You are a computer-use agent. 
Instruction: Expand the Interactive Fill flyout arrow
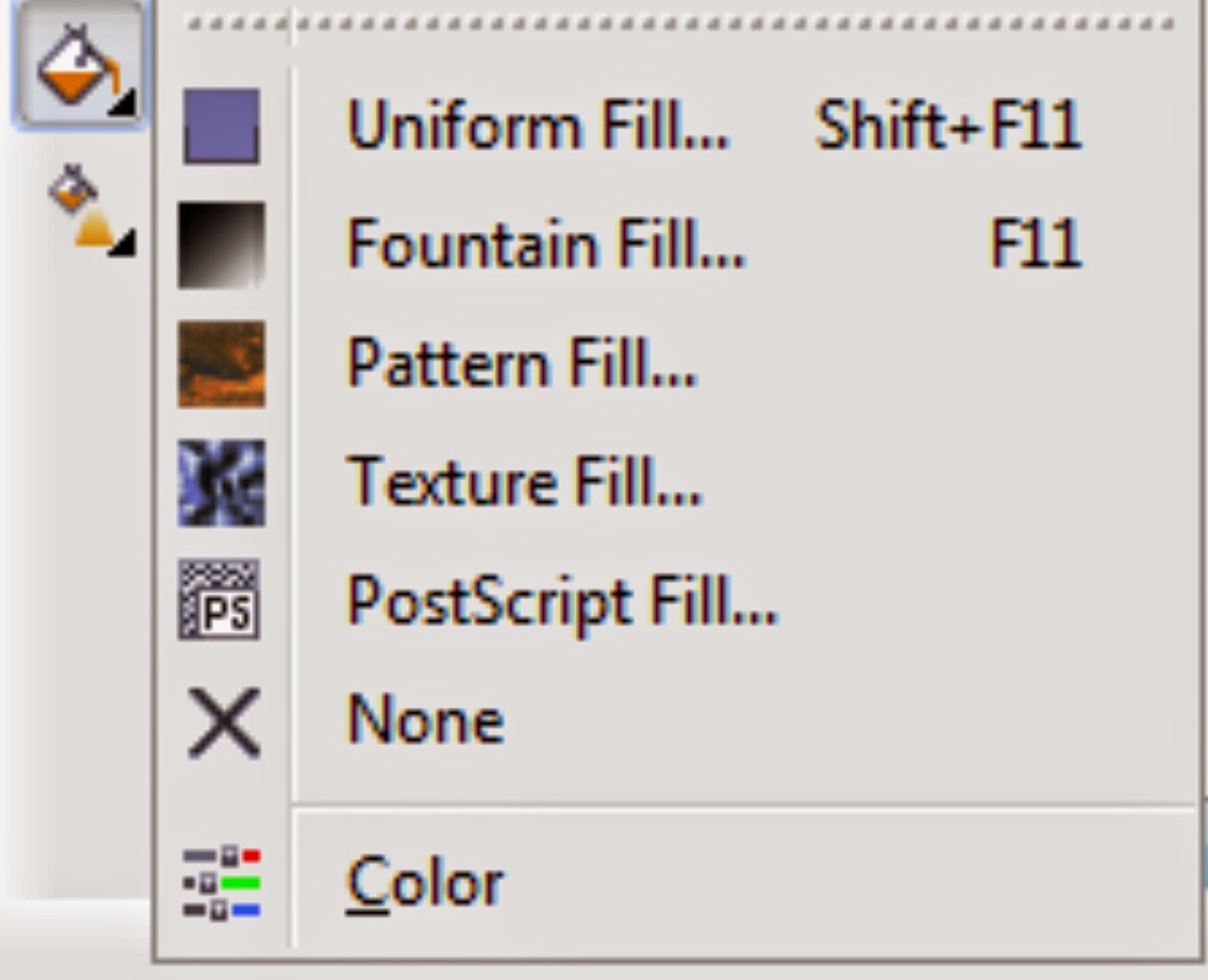tap(123, 242)
